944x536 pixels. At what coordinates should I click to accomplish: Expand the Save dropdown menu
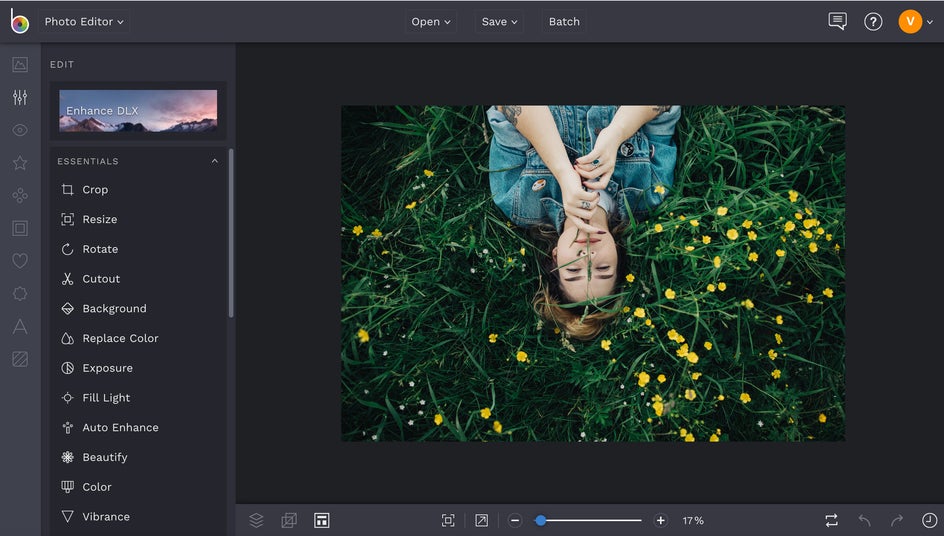coord(499,21)
